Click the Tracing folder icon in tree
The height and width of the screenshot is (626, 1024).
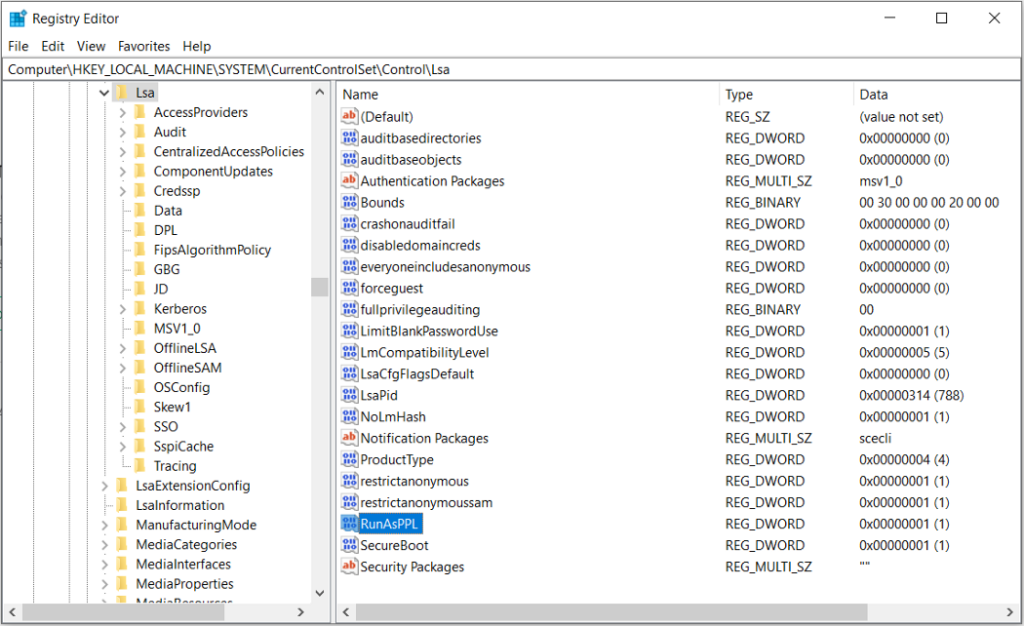(141, 466)
